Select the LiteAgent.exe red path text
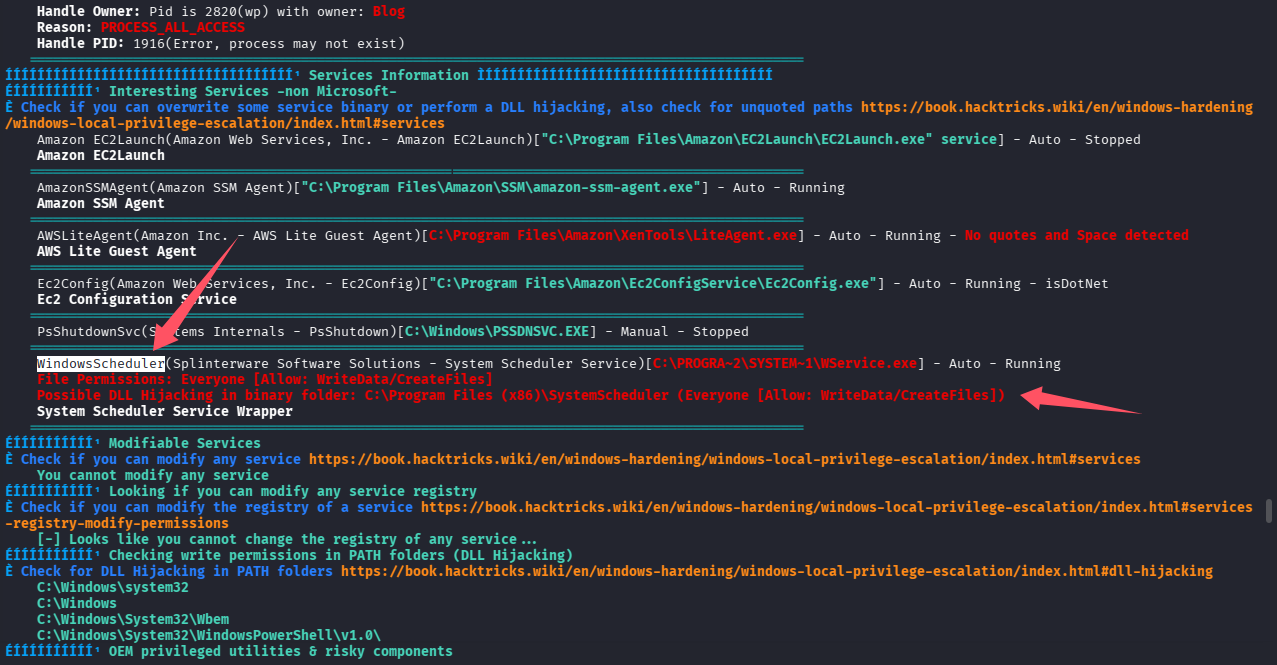The width and height of the screenshot is (1277, 665). pos(612,235)
